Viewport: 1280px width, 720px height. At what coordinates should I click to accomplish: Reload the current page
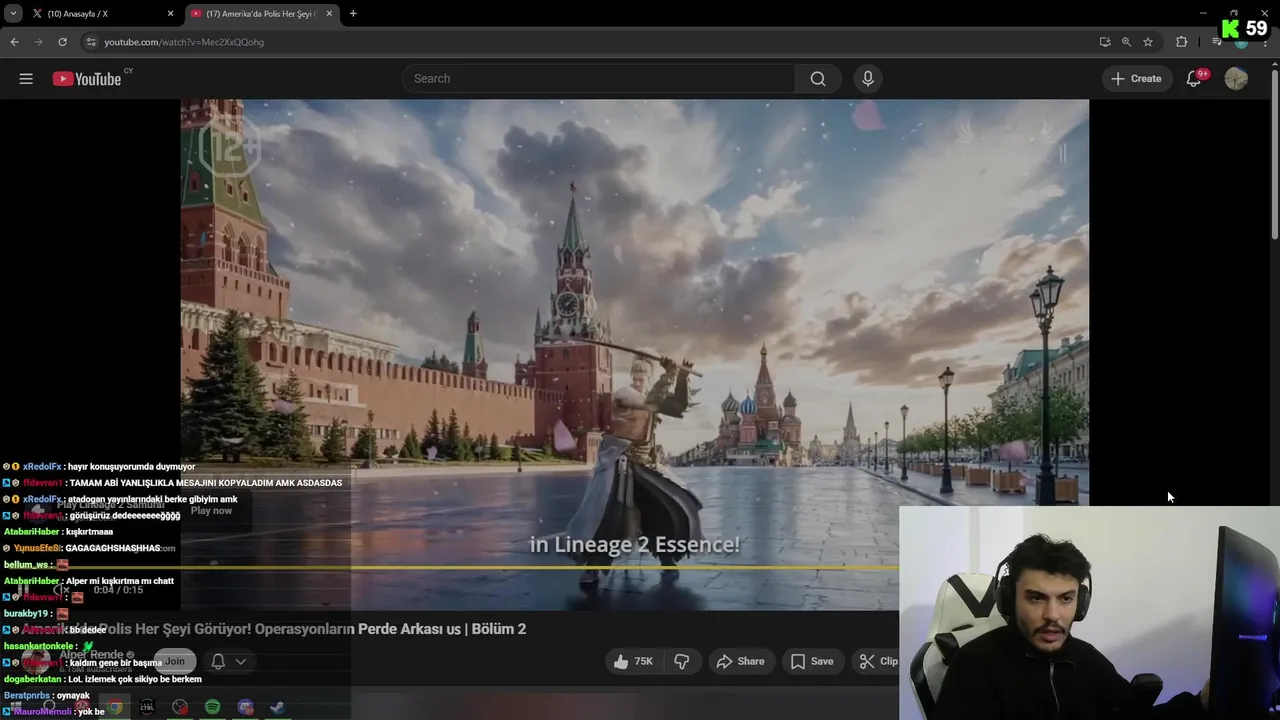62,42
